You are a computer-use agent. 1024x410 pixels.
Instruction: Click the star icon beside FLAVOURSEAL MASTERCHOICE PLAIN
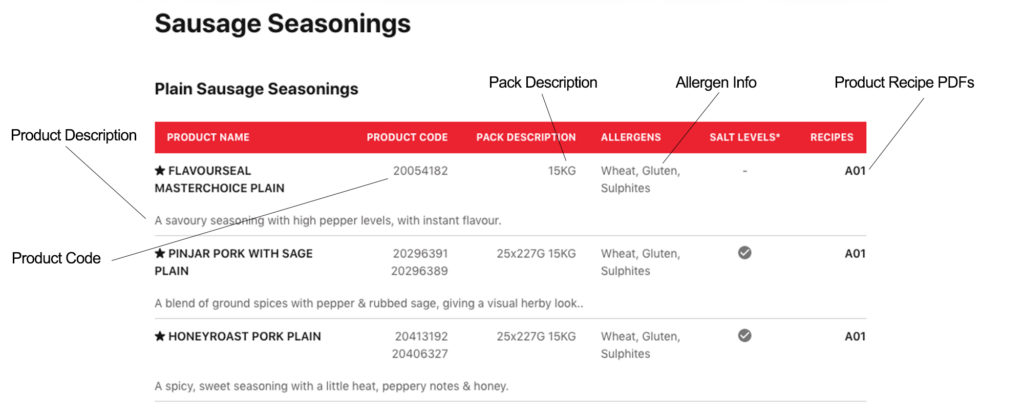pyautogui.click(x=160, y=171)
